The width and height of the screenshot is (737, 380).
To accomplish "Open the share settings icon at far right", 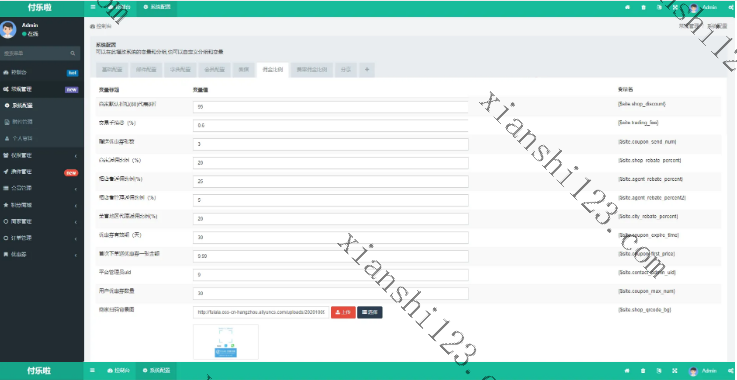I will (731, 7).
